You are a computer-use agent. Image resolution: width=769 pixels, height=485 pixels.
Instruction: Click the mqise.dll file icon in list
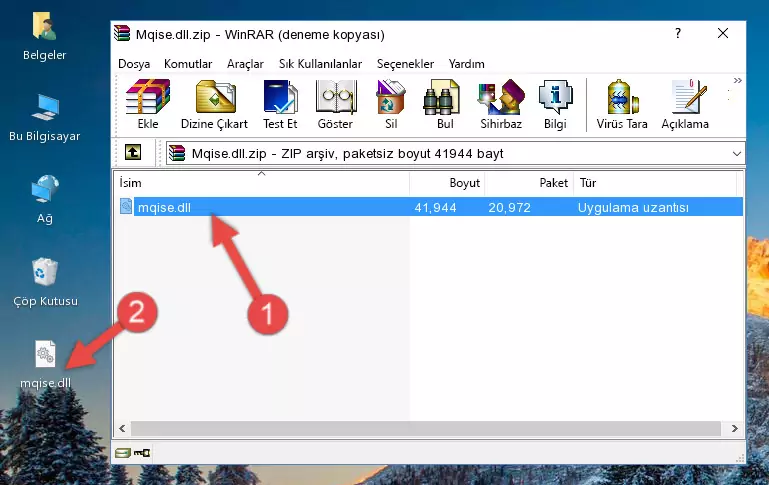click(x=126, y=206)
